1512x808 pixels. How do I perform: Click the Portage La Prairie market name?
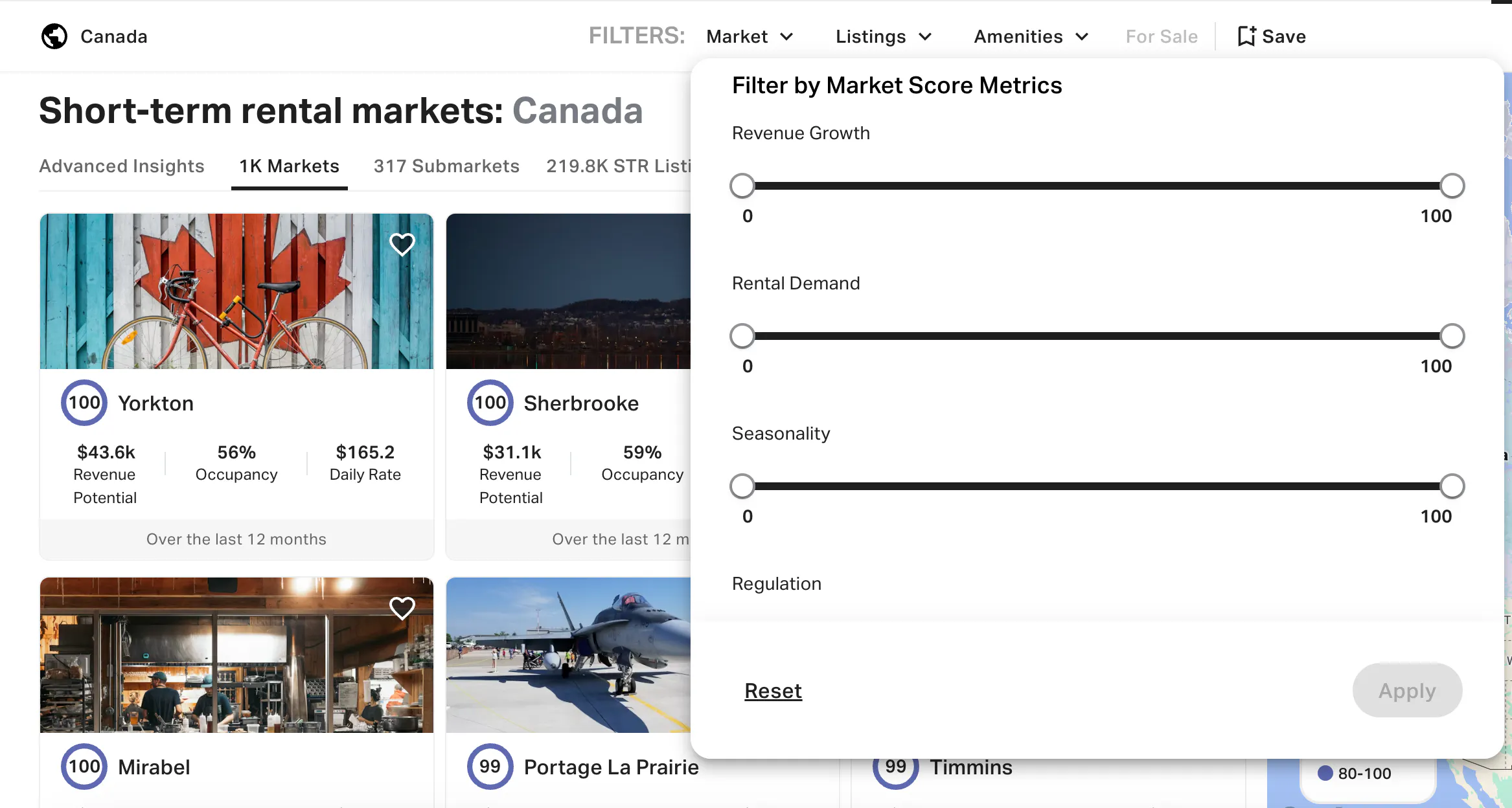point(611,767)
